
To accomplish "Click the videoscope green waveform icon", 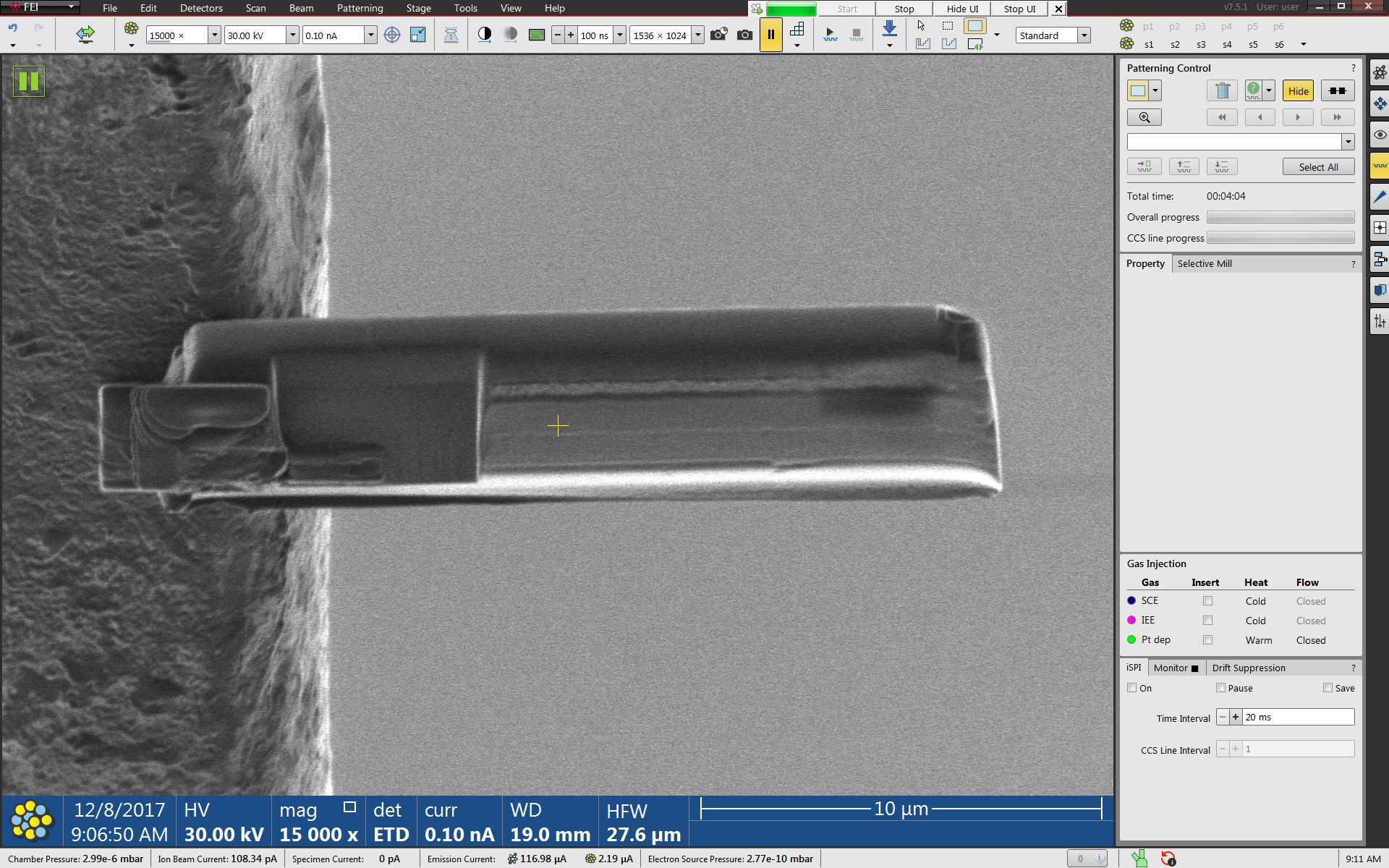I will tap(537, 35).
